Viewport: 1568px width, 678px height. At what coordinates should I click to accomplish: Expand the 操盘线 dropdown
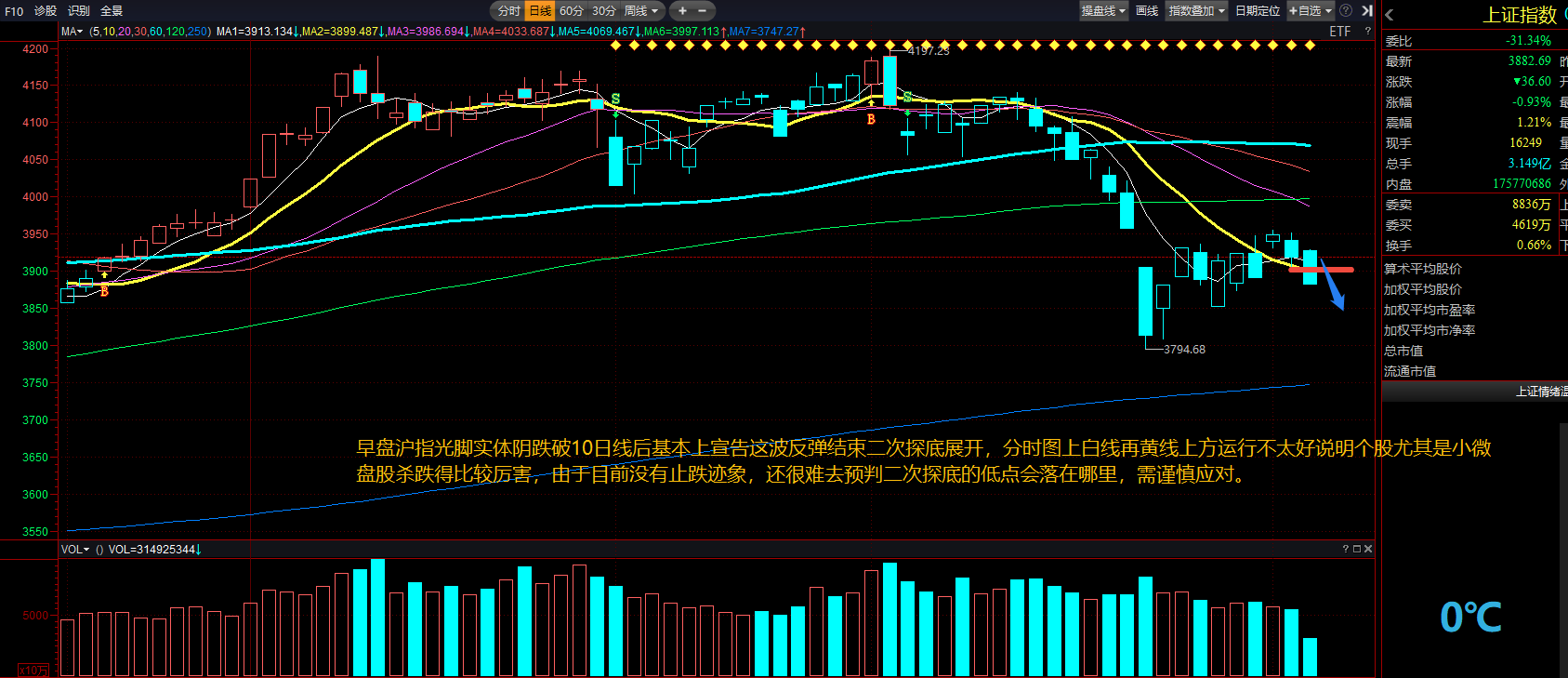point(1103,11)
